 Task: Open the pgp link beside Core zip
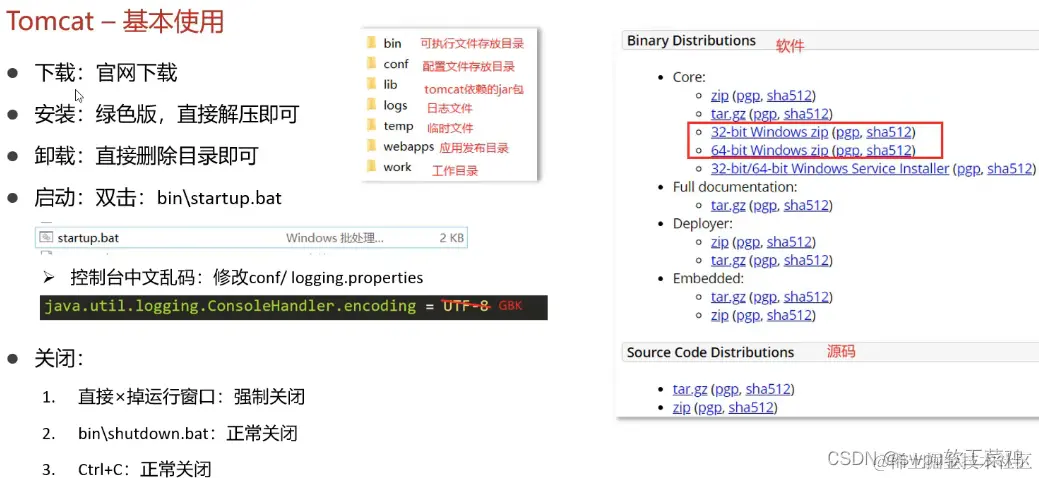(x=747, y=95)
